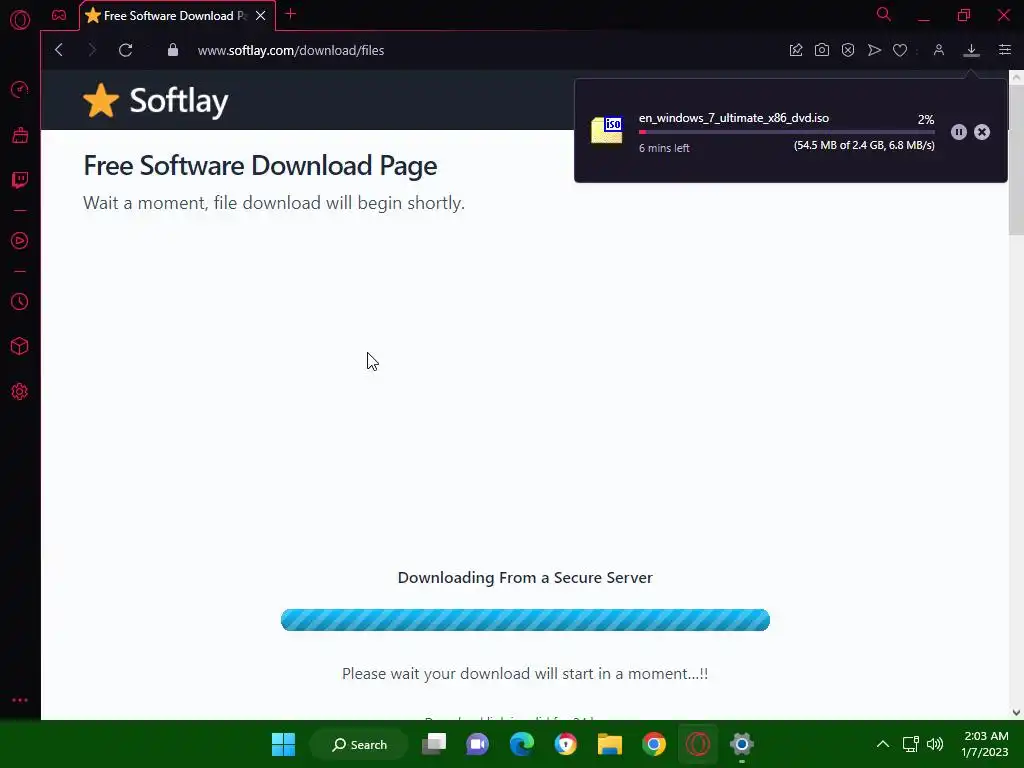Open Easy Setup menu icon
Viewport: 1024px width, 768px height.
[x=1004, y=50]
